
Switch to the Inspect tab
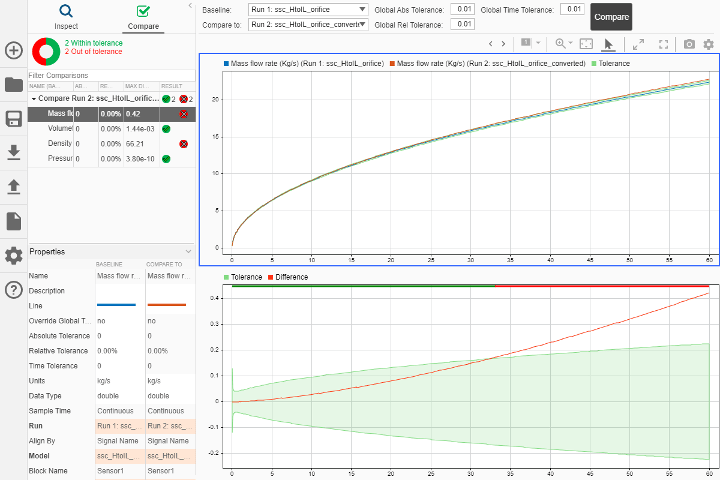(x=66, y=17)
